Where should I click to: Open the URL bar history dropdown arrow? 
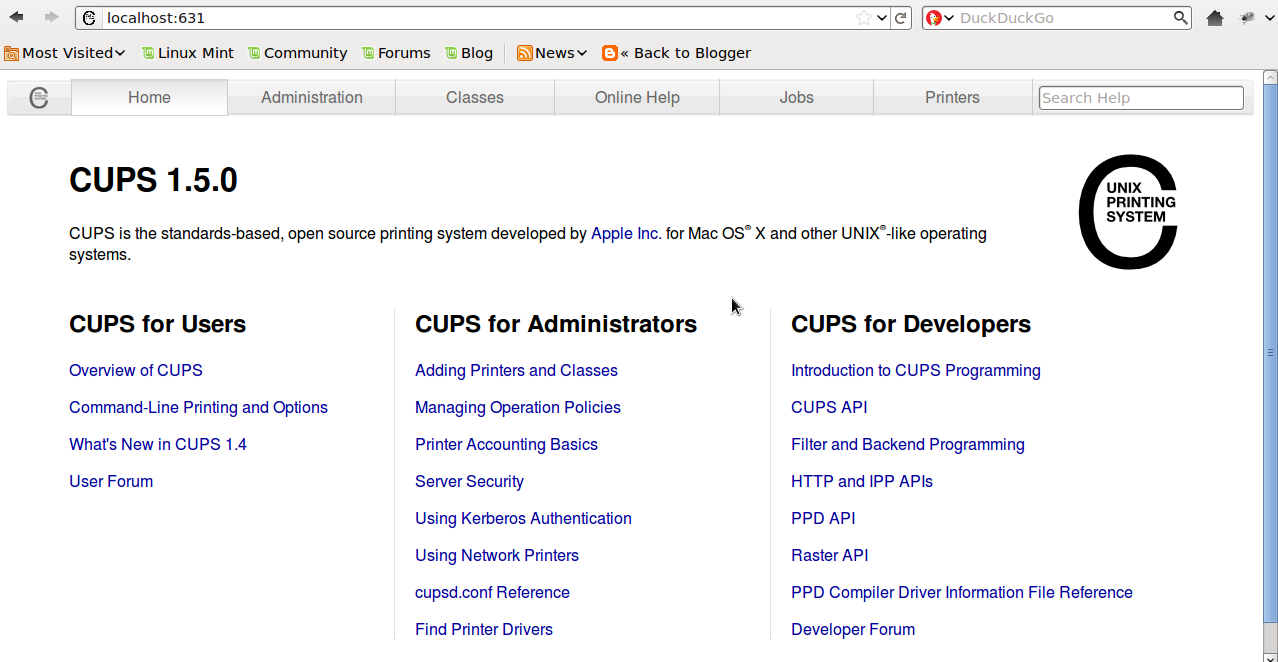pos(881,18)
